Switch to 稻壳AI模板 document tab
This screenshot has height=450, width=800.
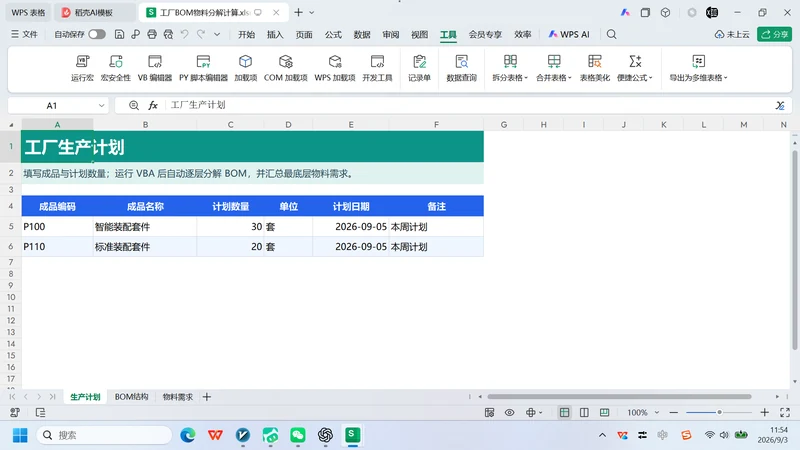[x=93, y=12]
